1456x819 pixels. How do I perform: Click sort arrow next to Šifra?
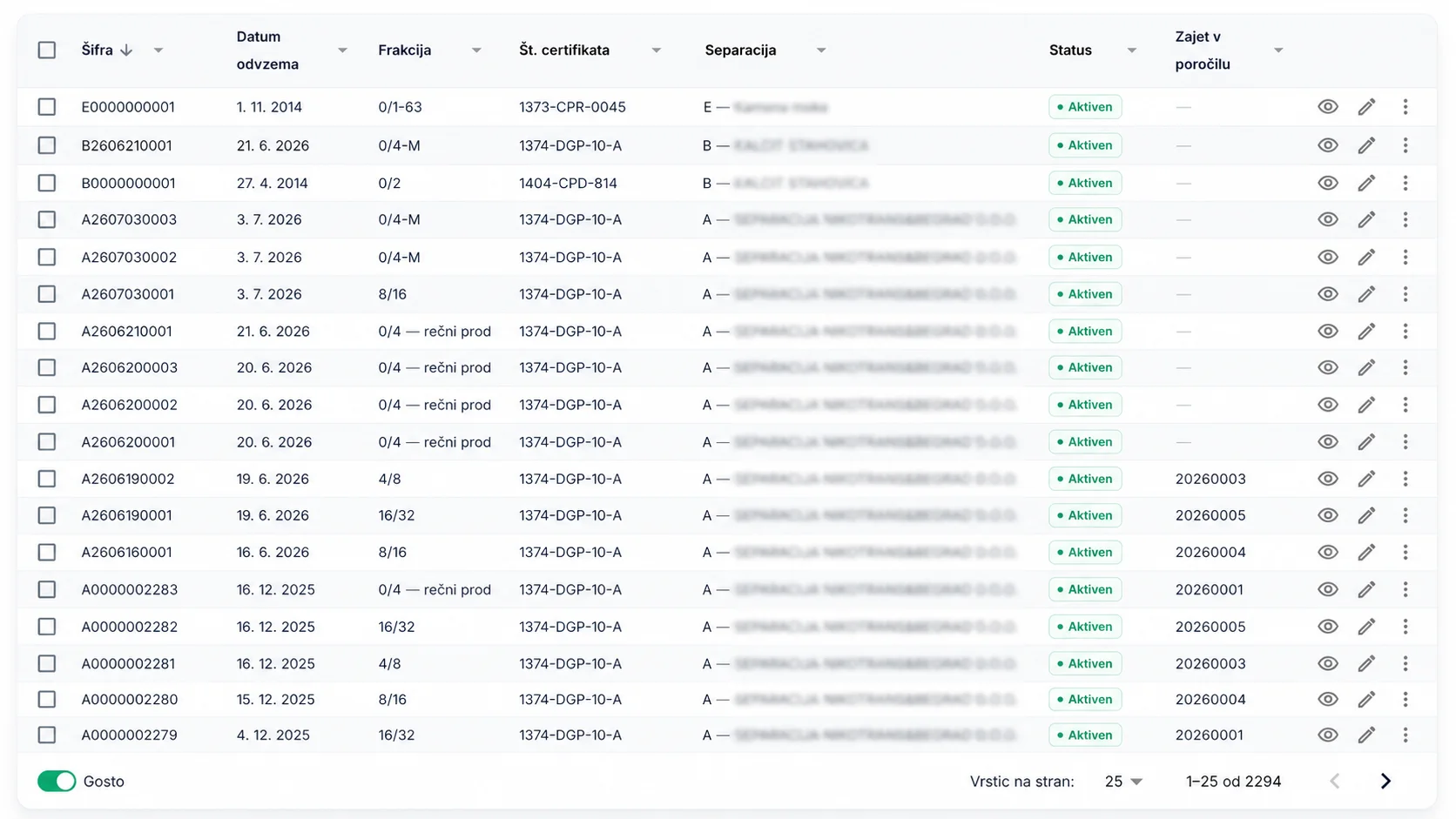coord(126,50)
